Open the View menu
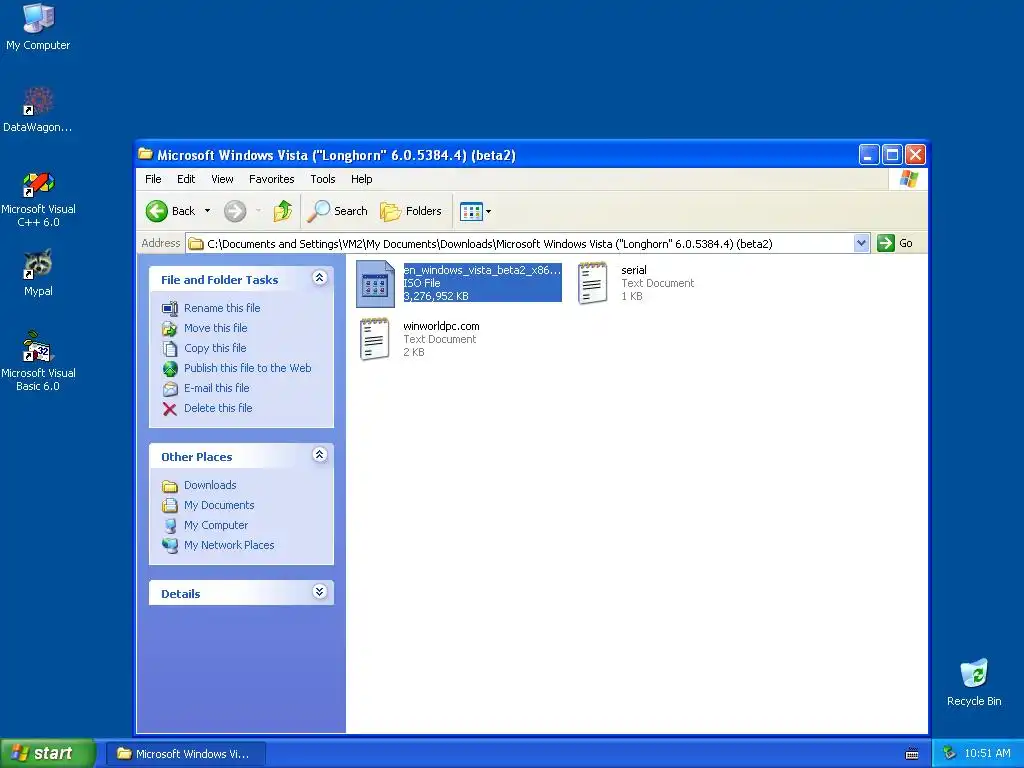1024x768 pixels. (x=222, y=179)
